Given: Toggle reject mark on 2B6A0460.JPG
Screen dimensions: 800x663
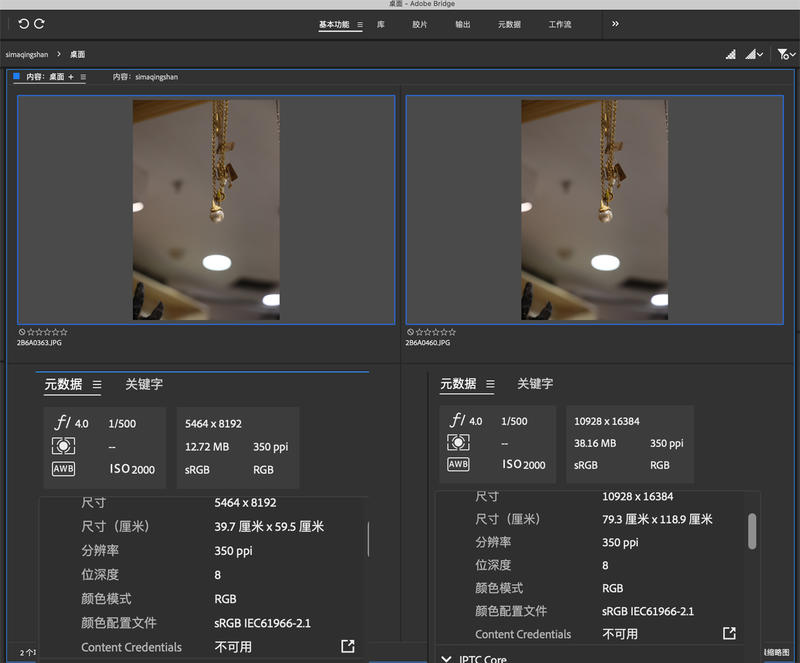Looking at the screenshot, I should click(410, 332).
